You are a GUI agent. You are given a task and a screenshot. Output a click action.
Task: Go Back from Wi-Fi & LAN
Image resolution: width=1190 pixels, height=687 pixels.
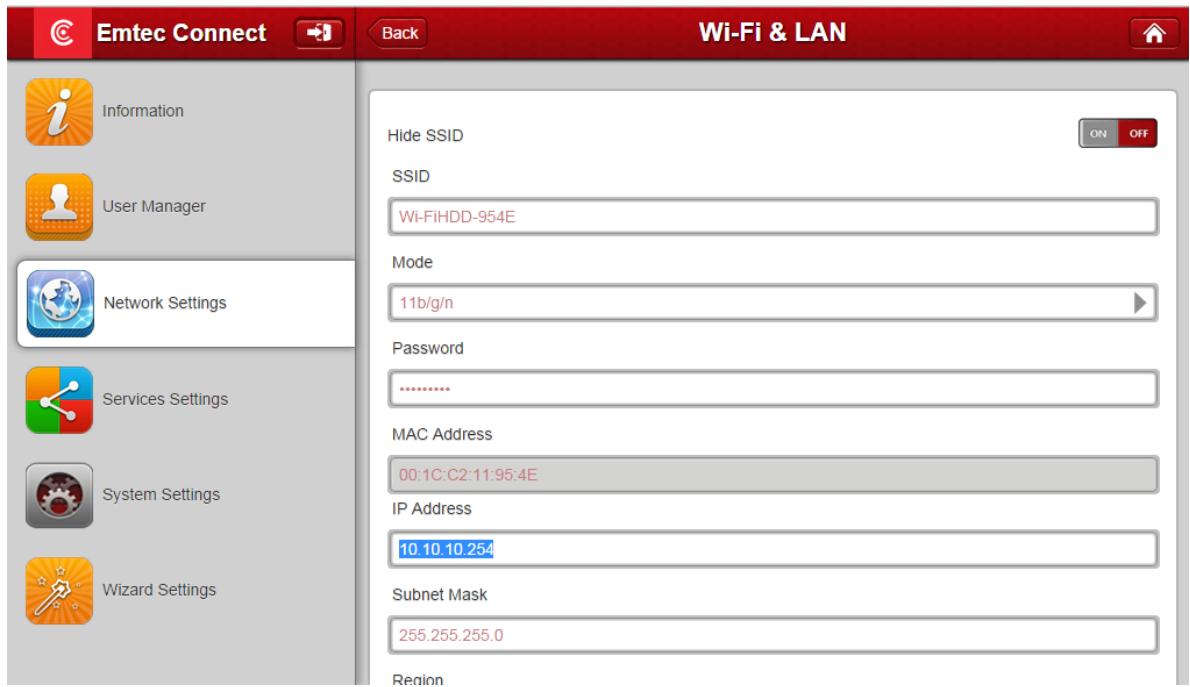coord(398,33)
